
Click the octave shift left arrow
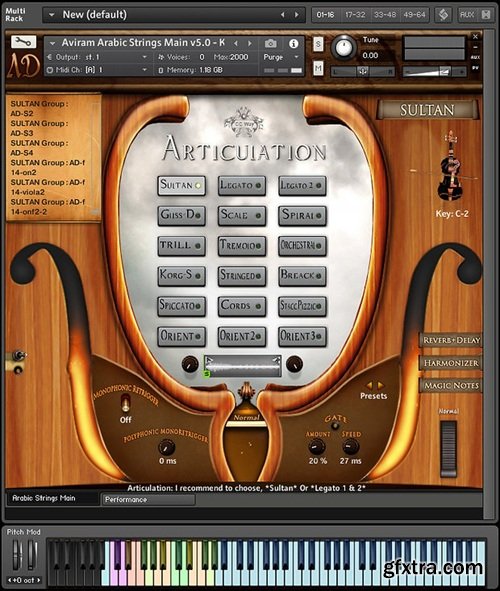[x=10, y=580]
